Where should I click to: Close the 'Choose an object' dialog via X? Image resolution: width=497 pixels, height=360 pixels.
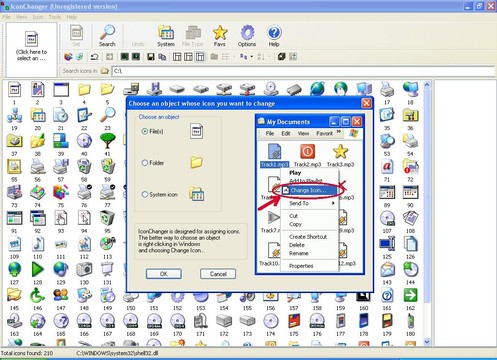pyautogui.click(x=366, y=103)
